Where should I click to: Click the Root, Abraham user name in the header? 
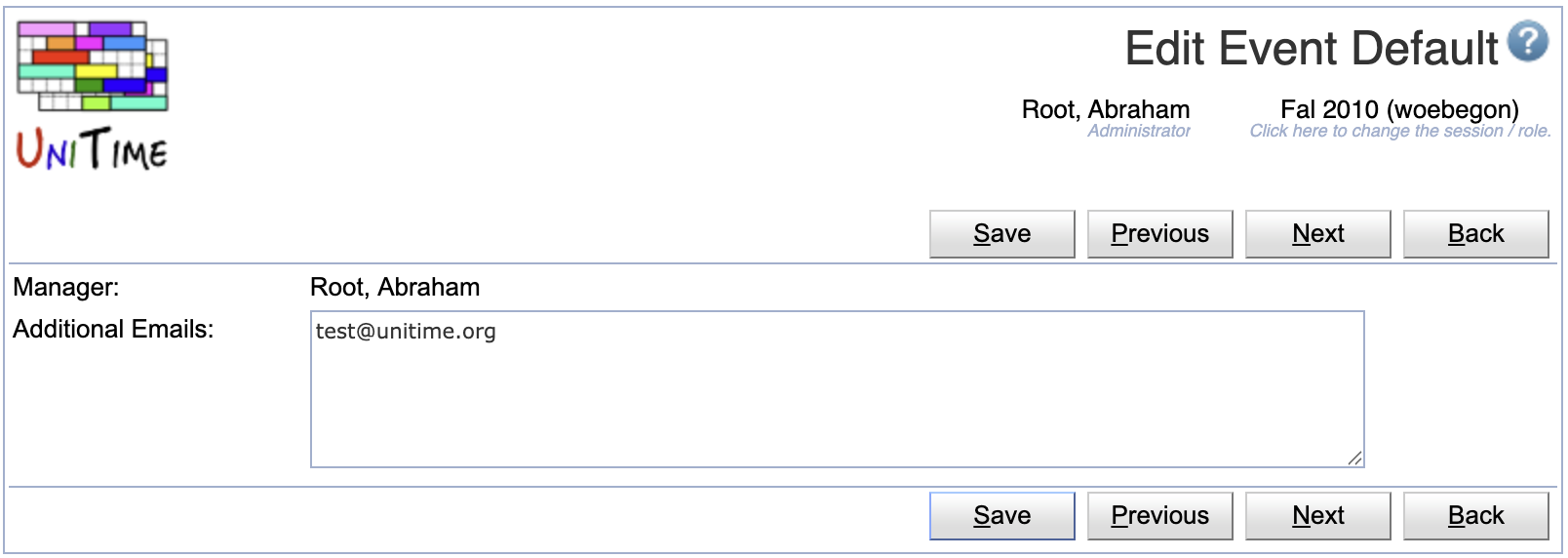pyautogui.click(x=1105, y=109)
